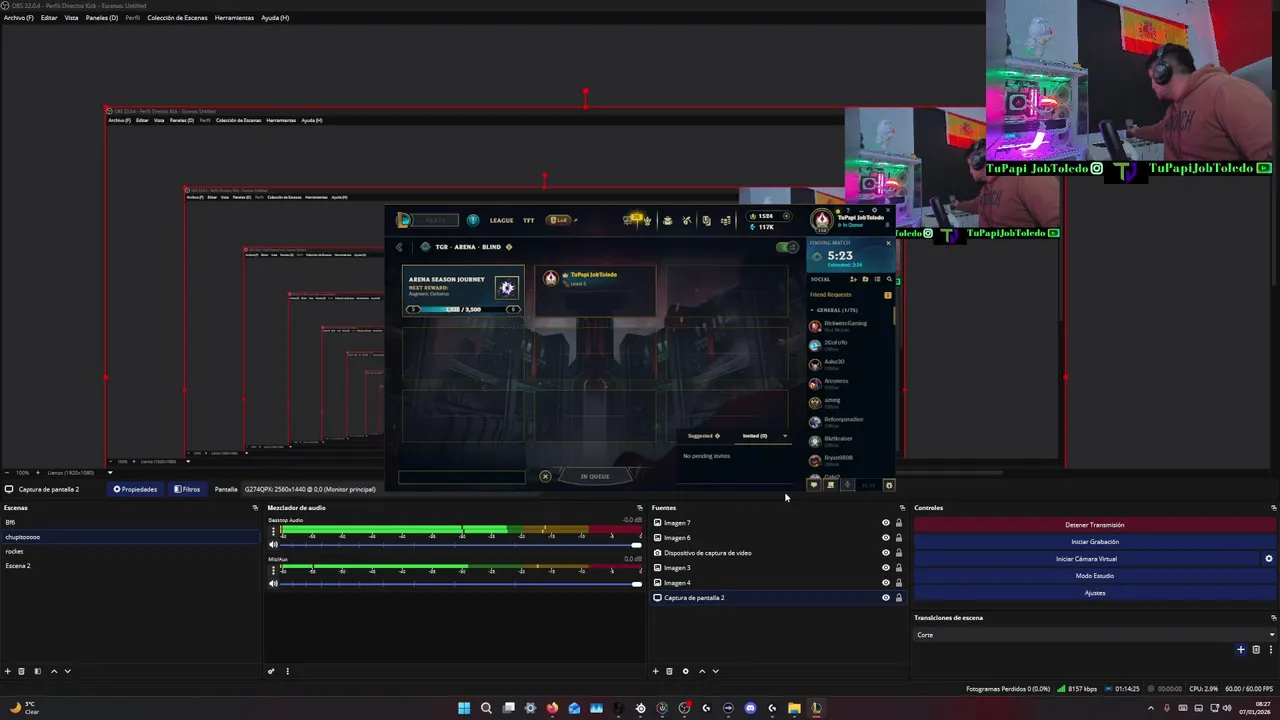The width and height of the screenshot is (1280, 720).
Task: Open advanced audio properties gear icon
Action: click(271, 671)
